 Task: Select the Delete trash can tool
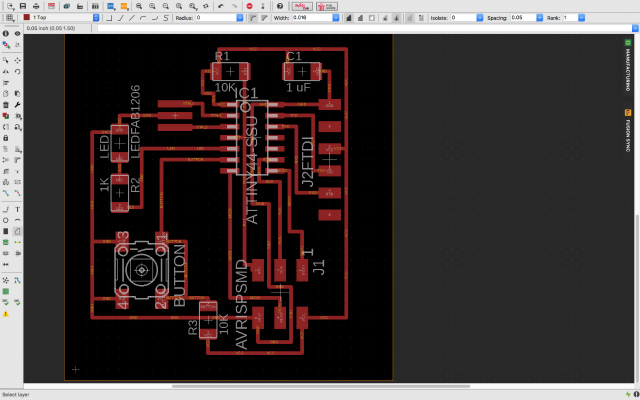pos(6,105)
